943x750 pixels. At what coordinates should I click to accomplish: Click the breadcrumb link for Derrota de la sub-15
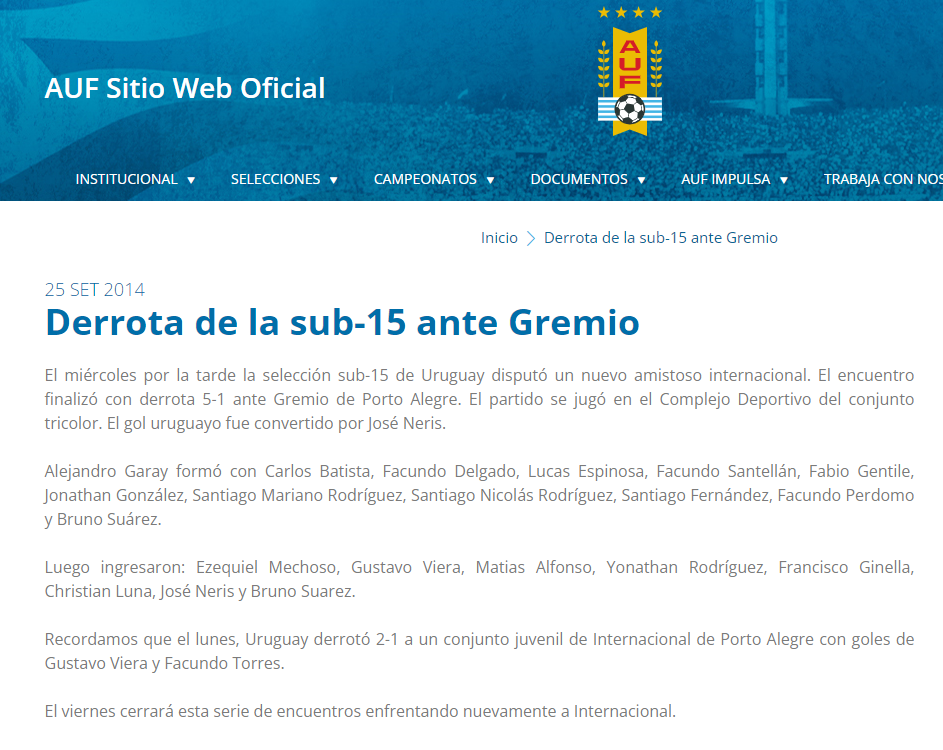pyautogui.click(x=660, y=238)
